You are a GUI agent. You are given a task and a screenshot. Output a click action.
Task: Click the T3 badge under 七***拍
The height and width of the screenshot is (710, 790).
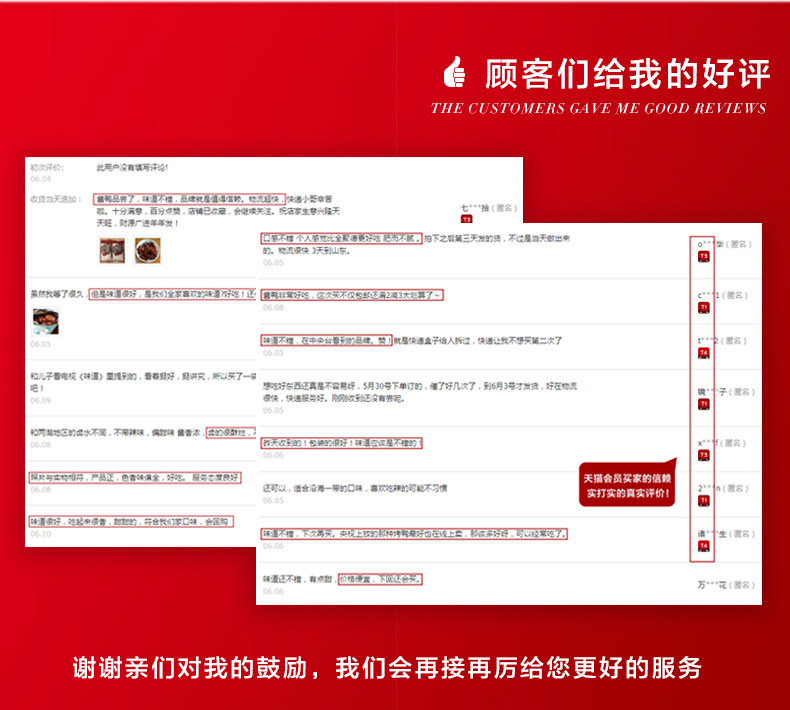coord(467,219)
